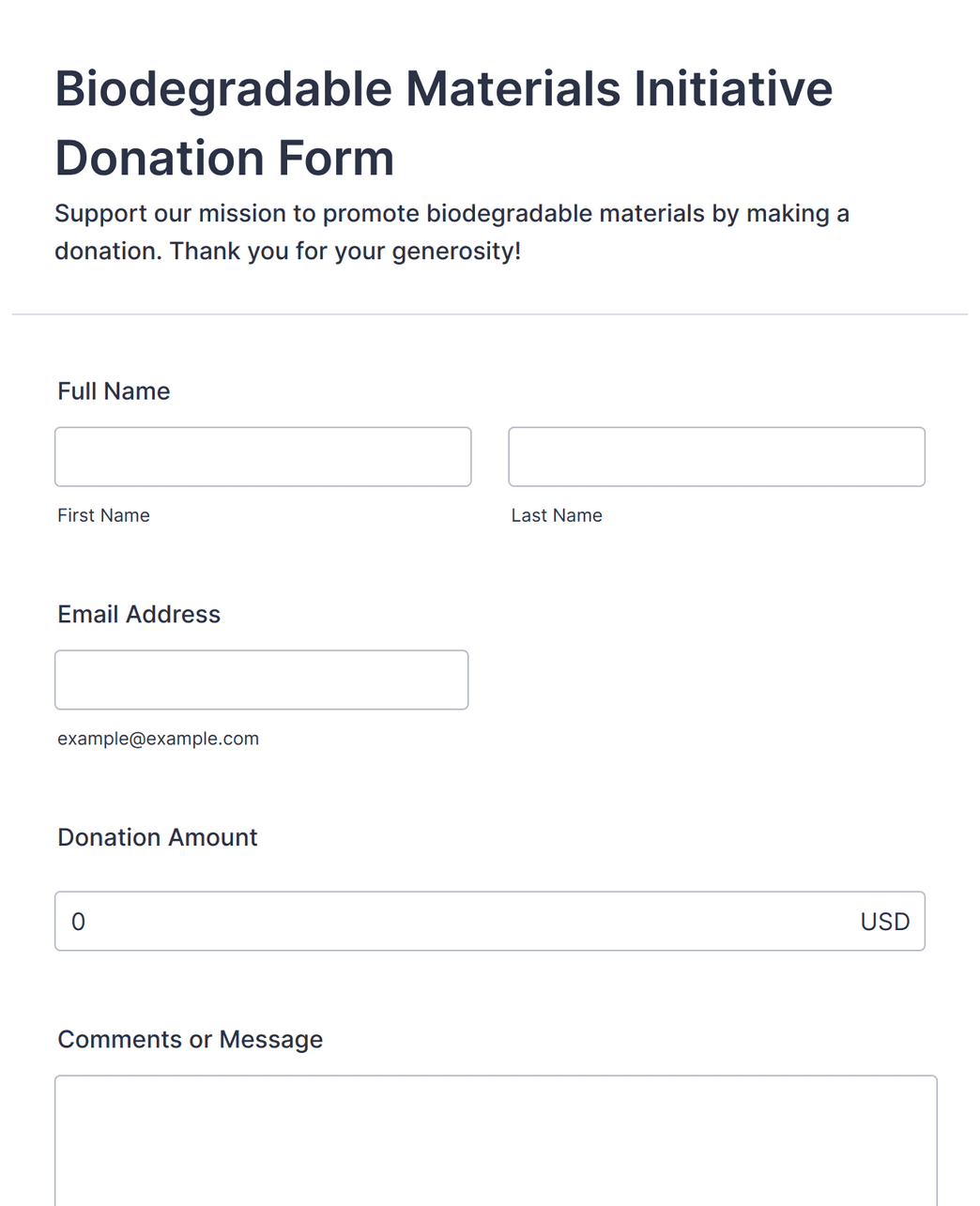Click the example@example.com hint text

(158, 739)
